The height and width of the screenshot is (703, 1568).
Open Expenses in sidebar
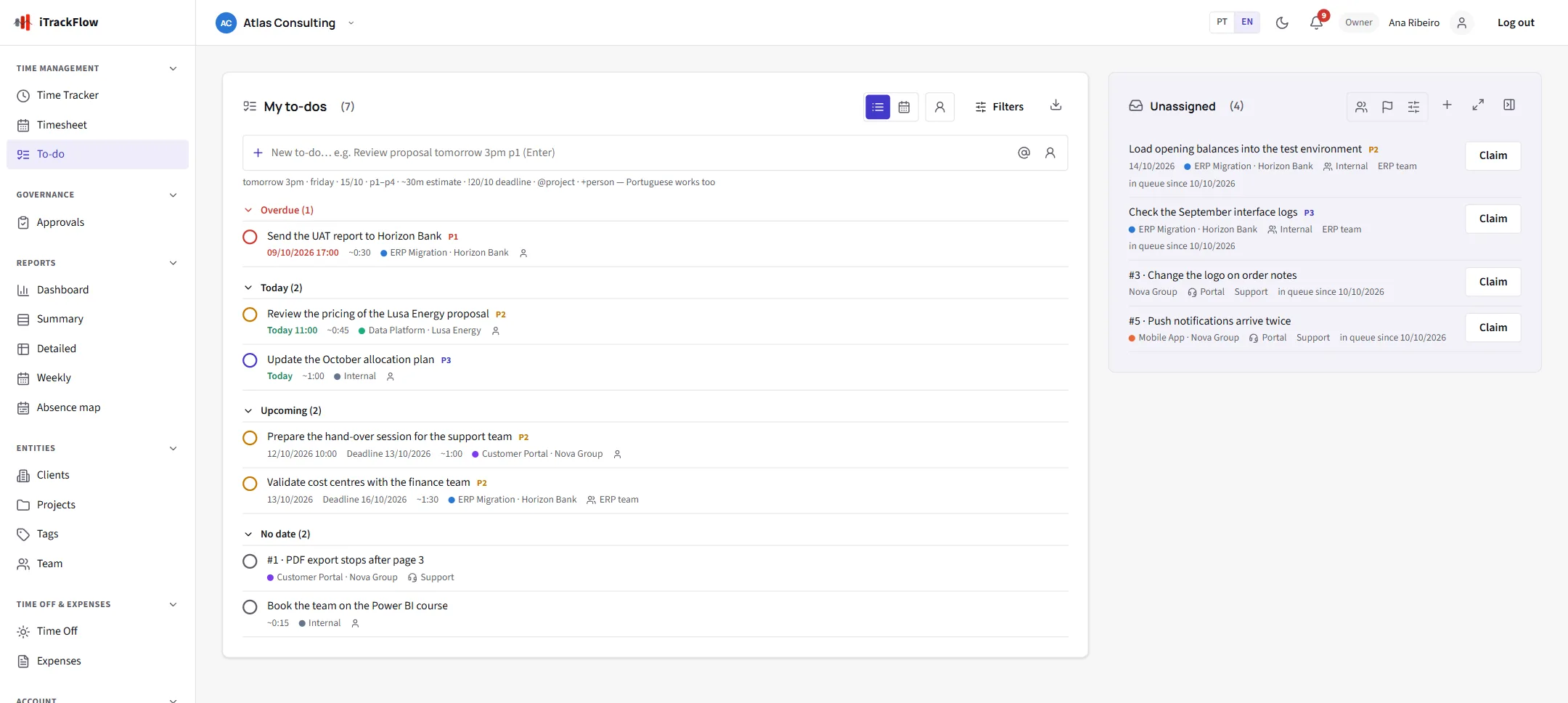(x=97, y=661)
